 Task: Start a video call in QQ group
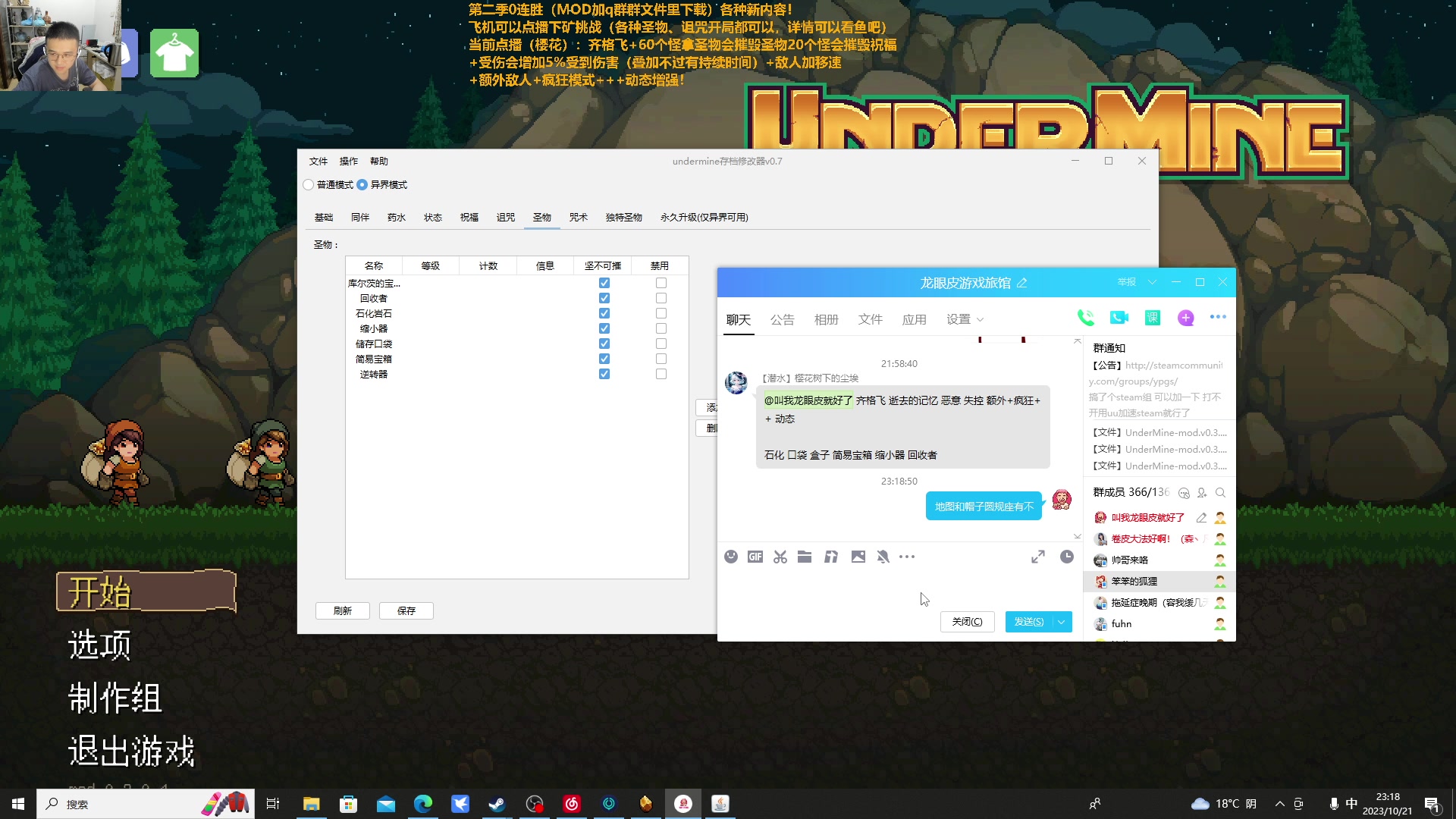tap(1119, 318)
